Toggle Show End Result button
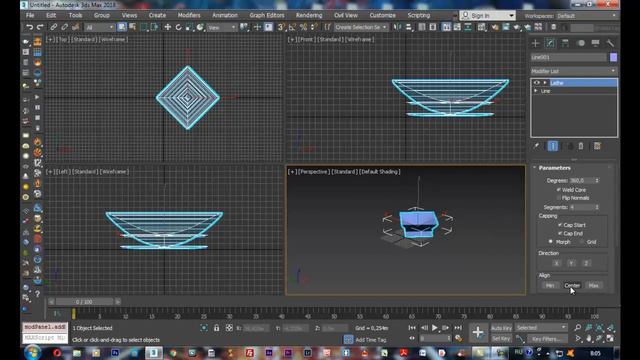The width and height of the screenshot is (640, 360). tap(553, 146)
